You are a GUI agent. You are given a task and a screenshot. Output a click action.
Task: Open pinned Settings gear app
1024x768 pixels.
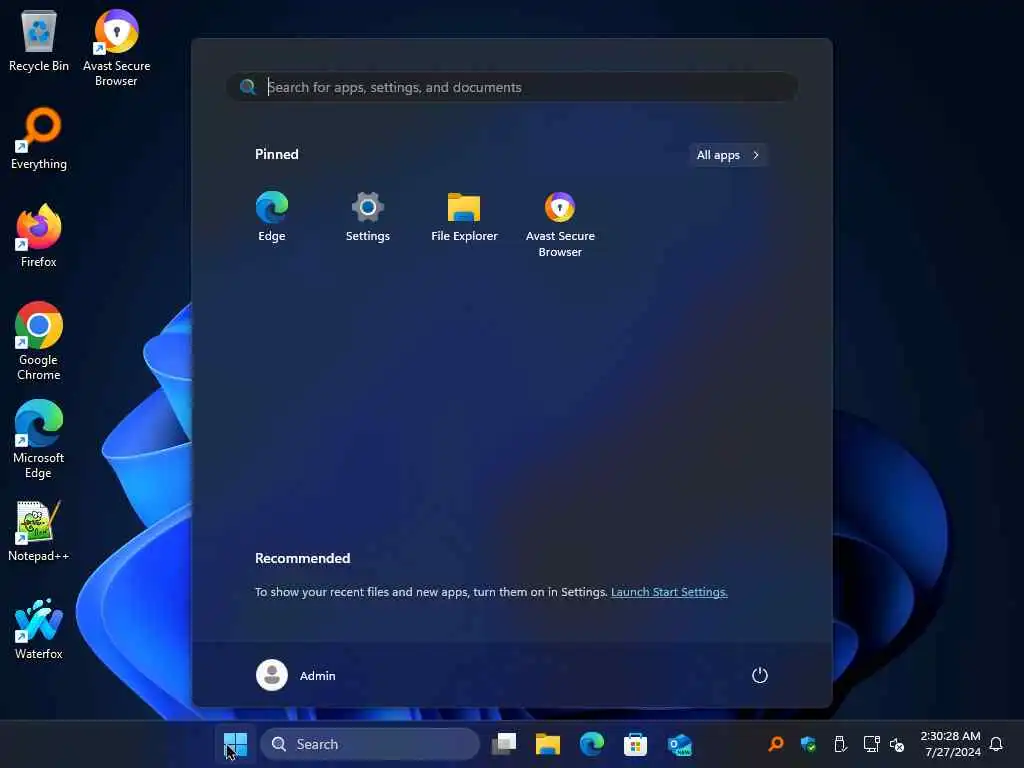click(x=368, y=217)
